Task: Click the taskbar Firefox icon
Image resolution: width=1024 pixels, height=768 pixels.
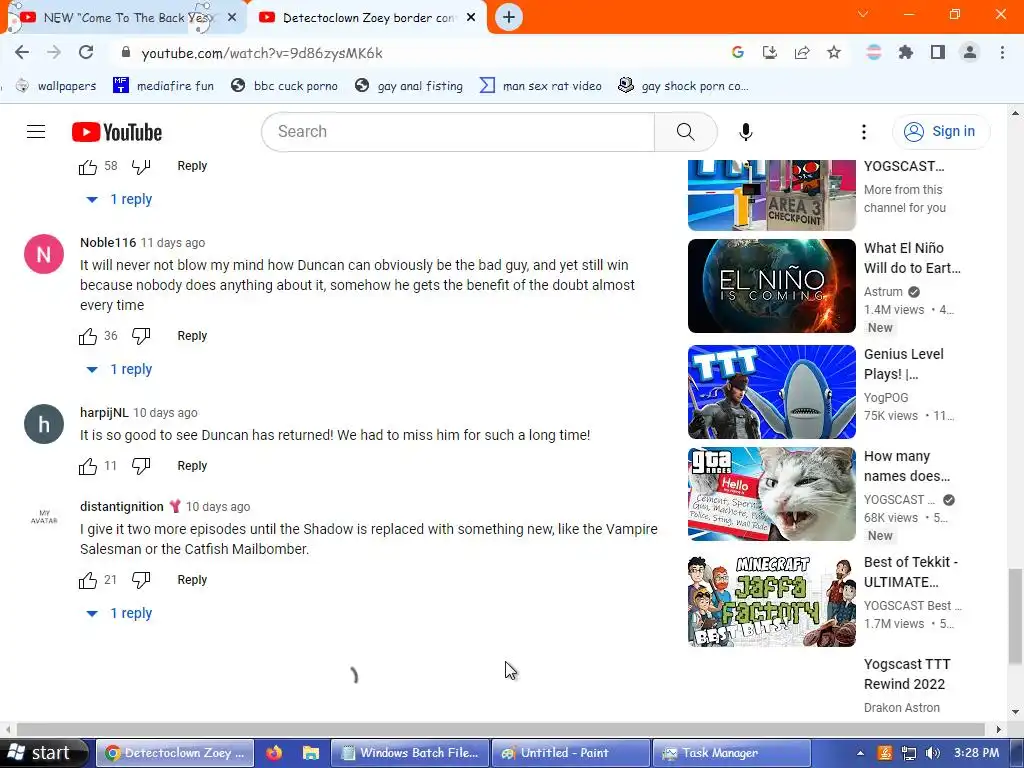Action: click(x=274, y=753)
